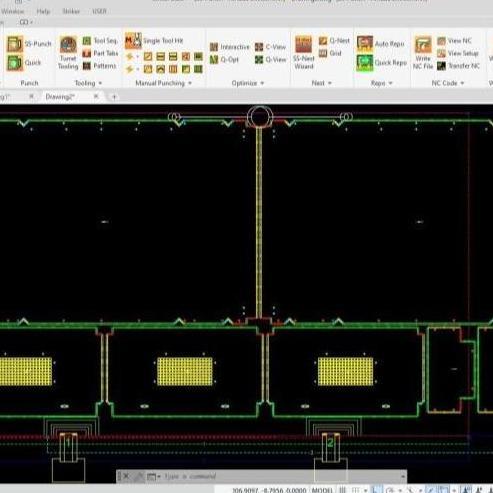493x493 pixels.
Task: Select the right yellow perforation grid
Action: point(346,372)
